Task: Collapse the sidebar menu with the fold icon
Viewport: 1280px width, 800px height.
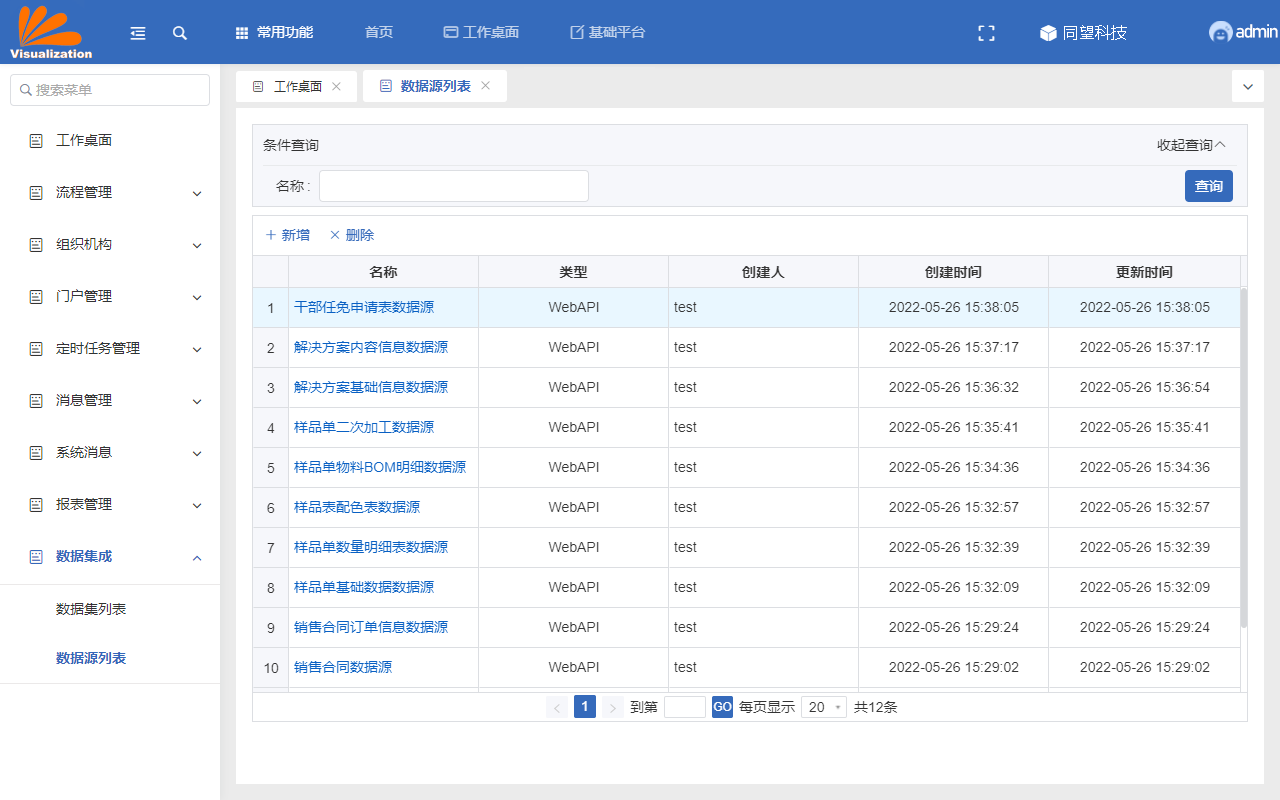Action: coord(138,33)
